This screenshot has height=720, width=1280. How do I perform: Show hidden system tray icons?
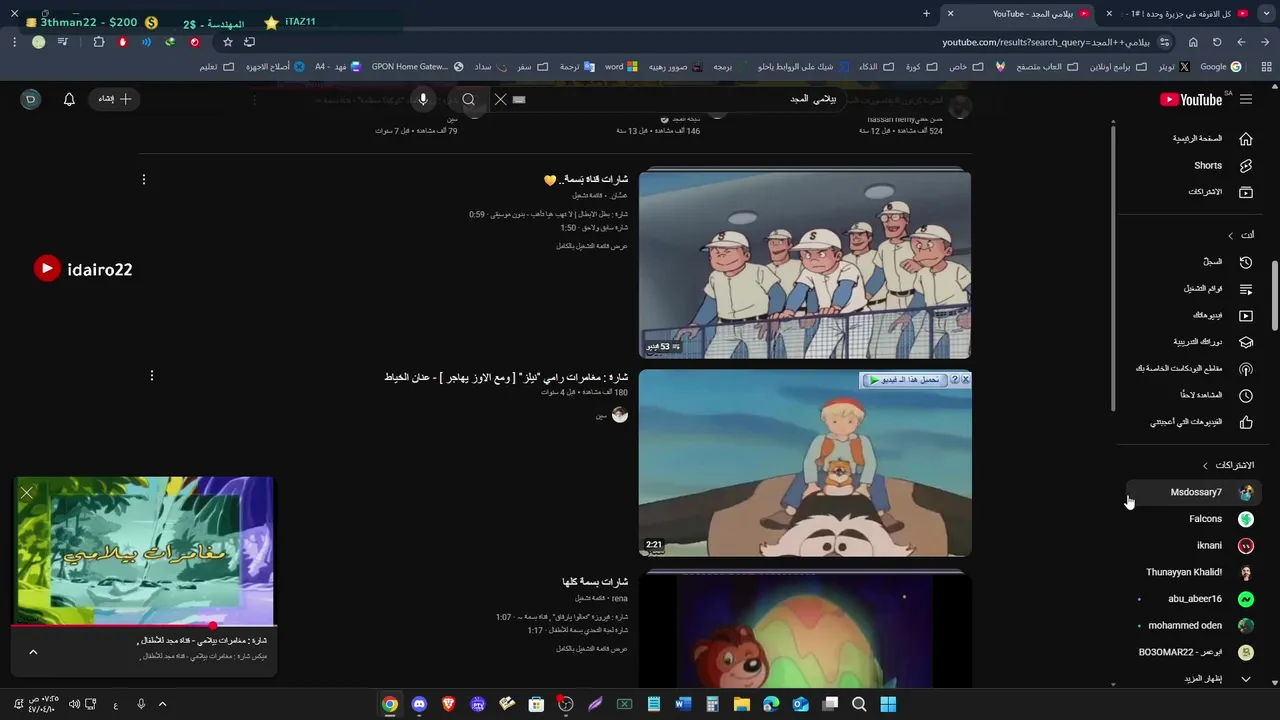pyautogui.click(x=163, y=704)
